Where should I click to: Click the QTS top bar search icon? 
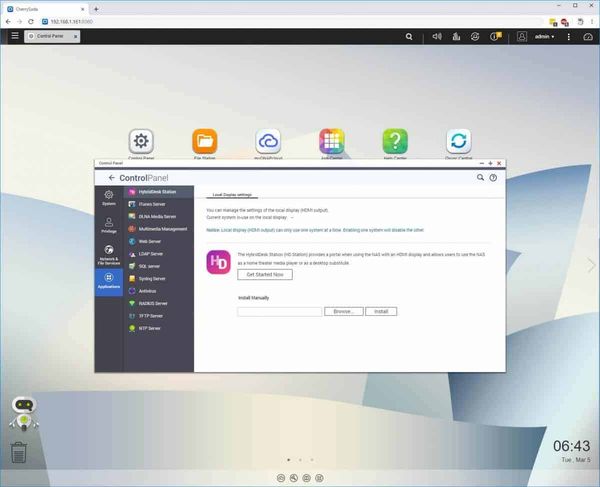[x=409, y=37]
